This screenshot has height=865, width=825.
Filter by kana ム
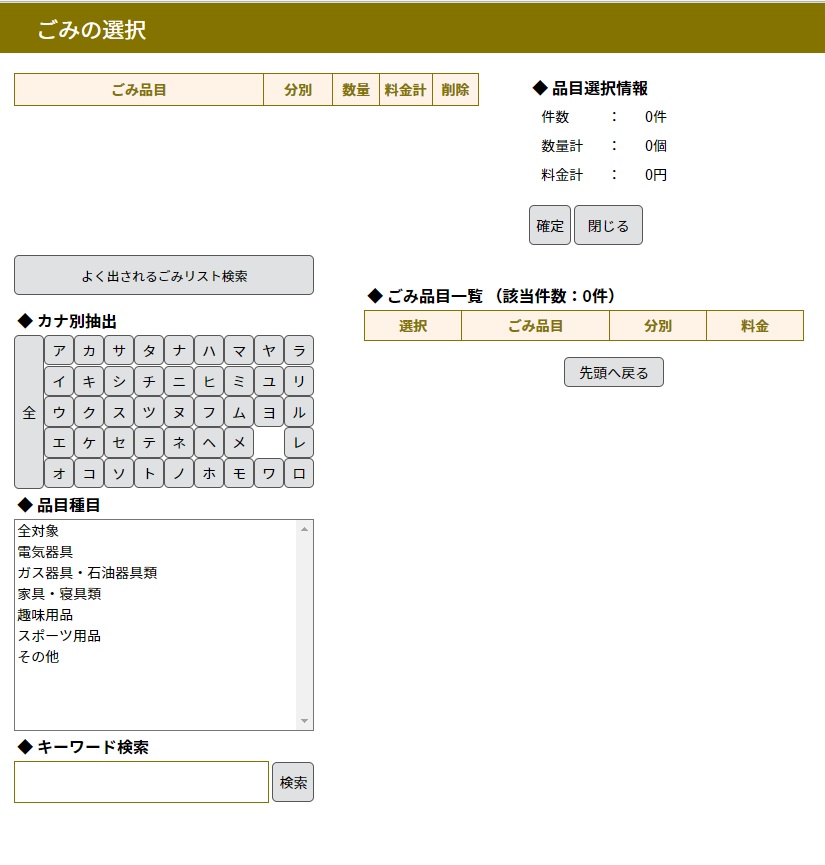tap(239, 412)
